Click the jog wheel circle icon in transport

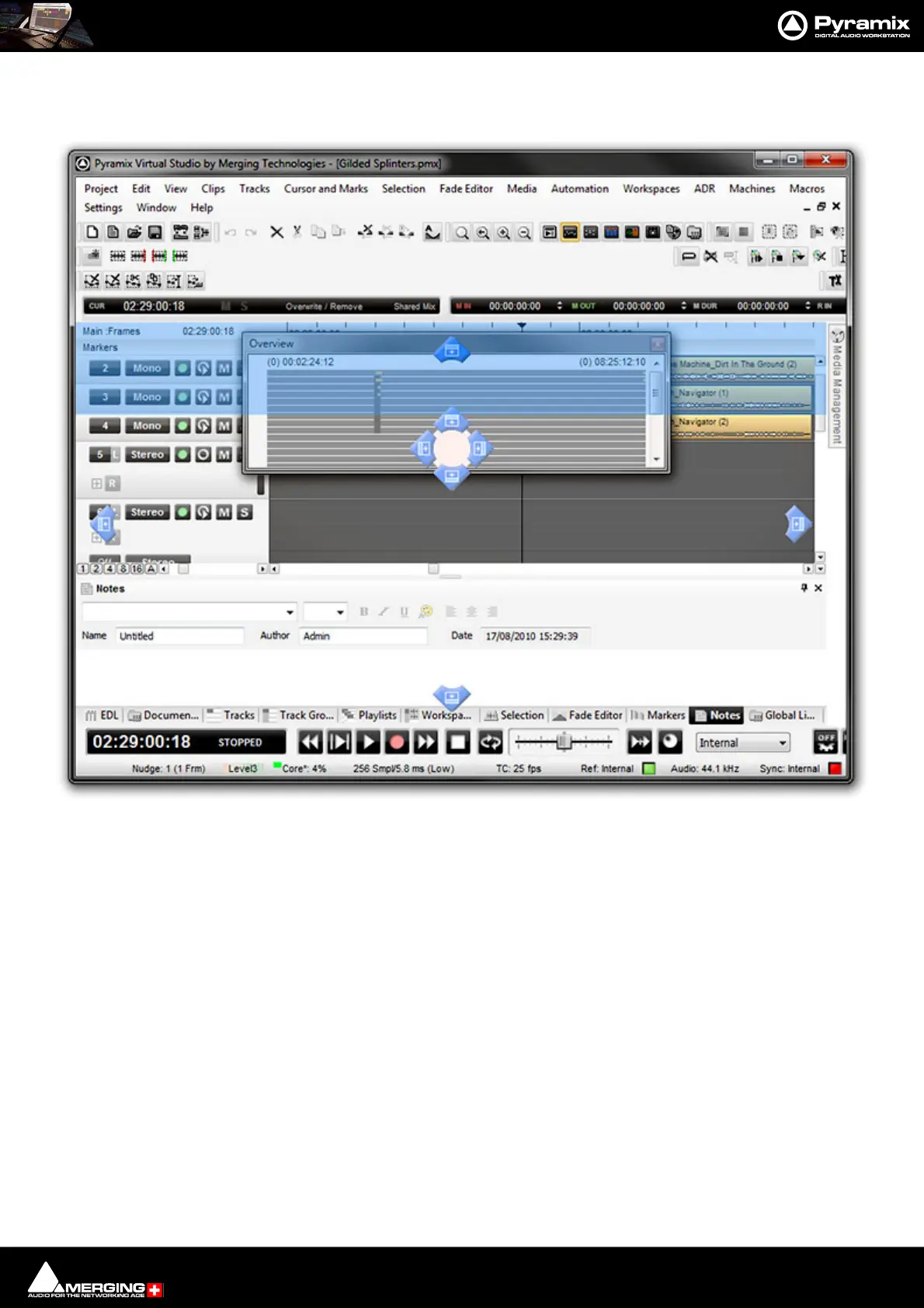pos(670,742)
